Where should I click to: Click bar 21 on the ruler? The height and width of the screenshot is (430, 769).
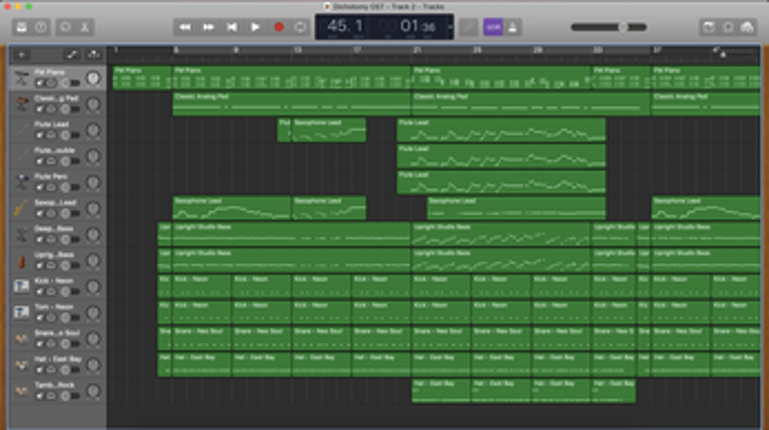tap(417, 50)
